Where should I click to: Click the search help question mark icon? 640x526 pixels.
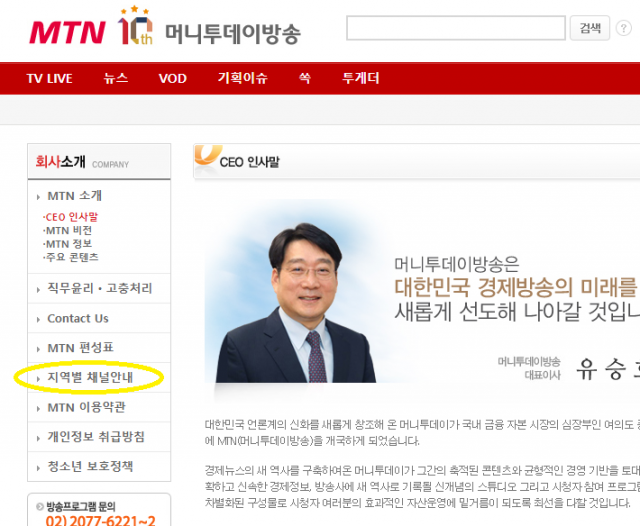tap(623, 28)
